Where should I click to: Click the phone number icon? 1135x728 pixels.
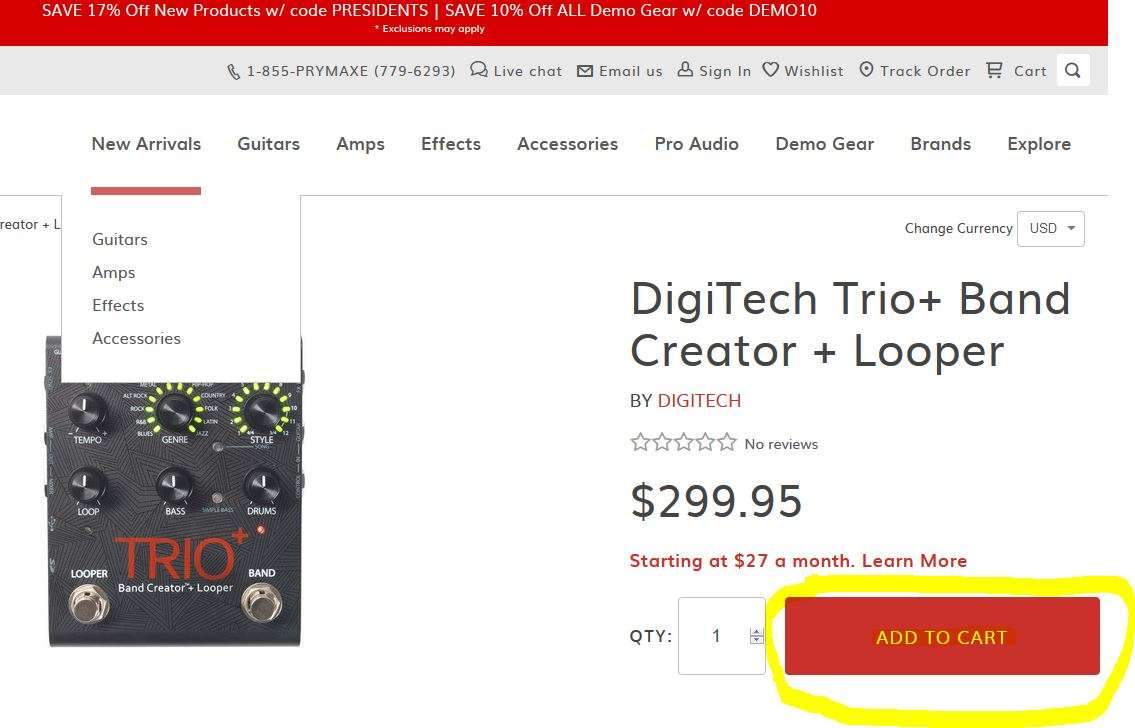(233, 72)
